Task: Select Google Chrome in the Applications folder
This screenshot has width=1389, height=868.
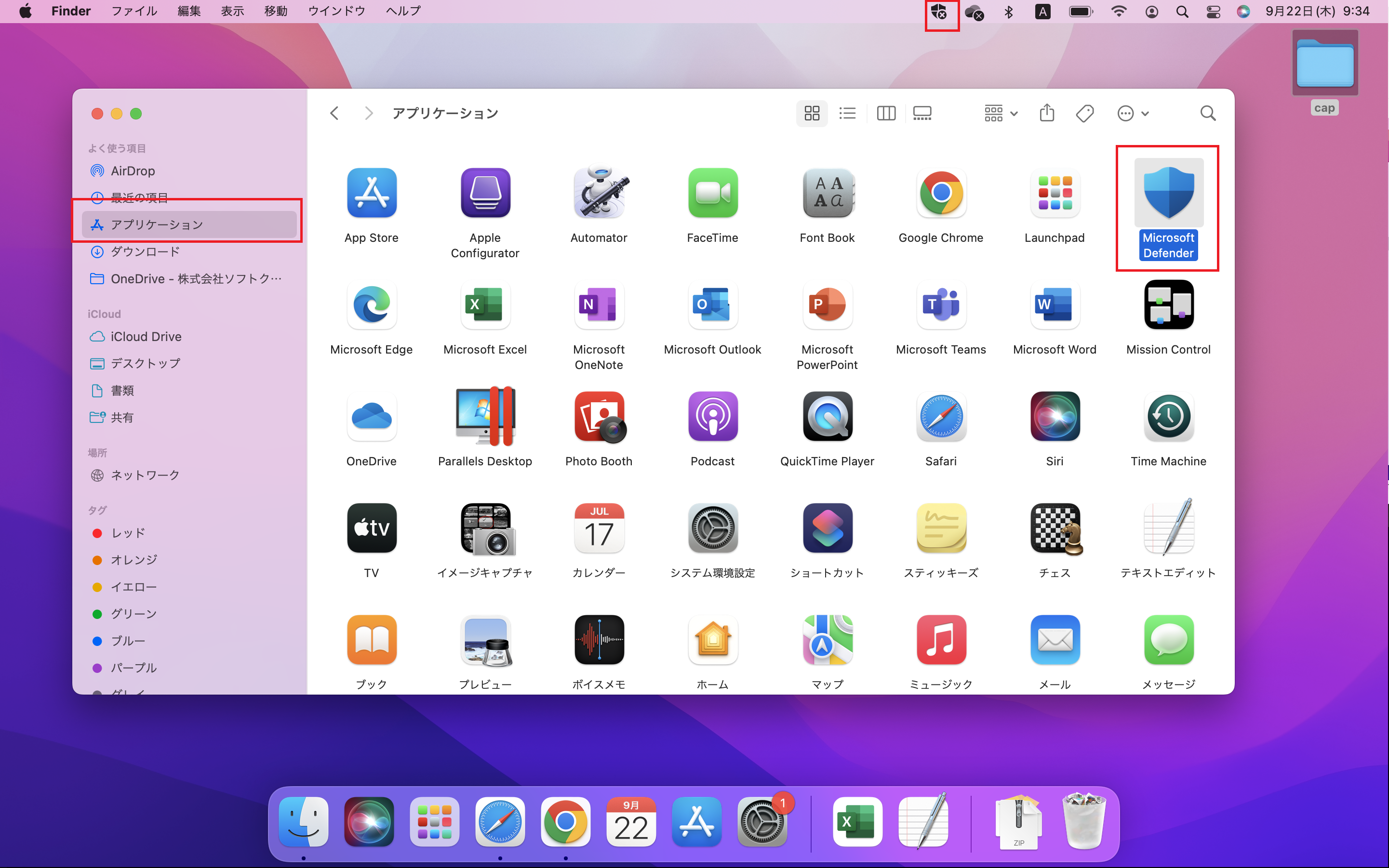Action: (x=941, y=193)
